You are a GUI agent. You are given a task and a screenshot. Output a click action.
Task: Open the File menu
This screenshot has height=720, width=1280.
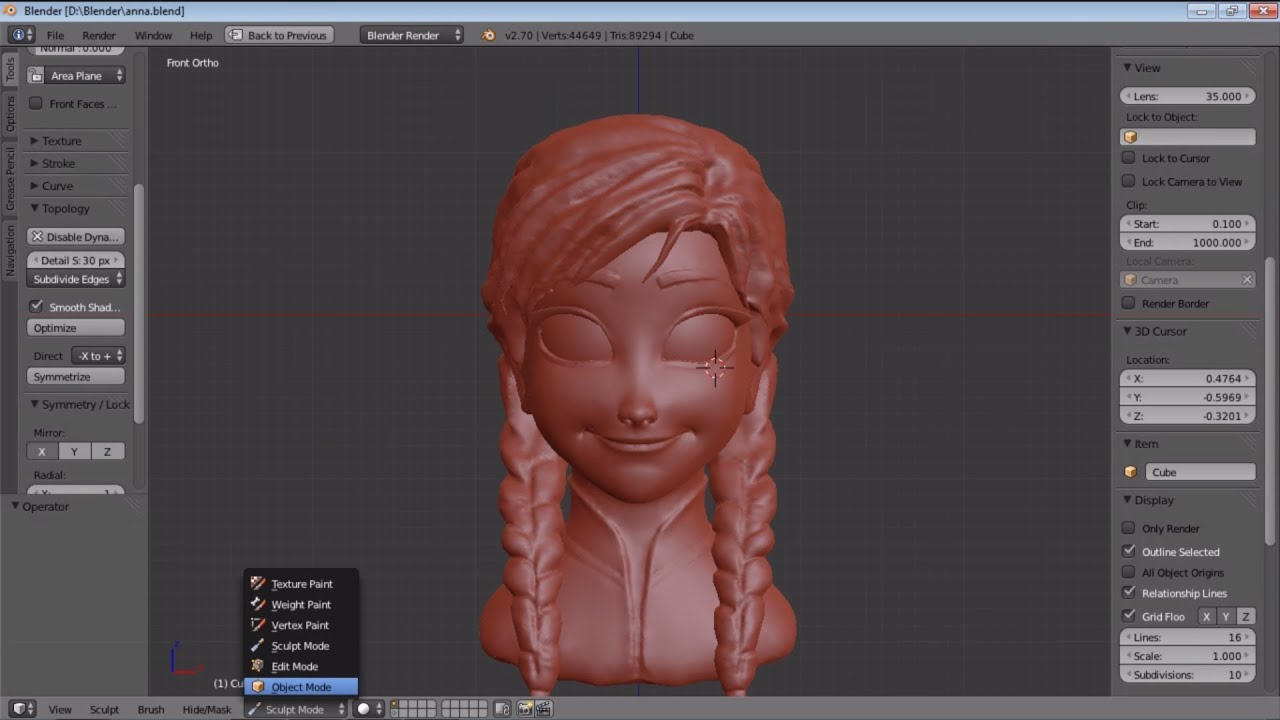pos(55,35)
